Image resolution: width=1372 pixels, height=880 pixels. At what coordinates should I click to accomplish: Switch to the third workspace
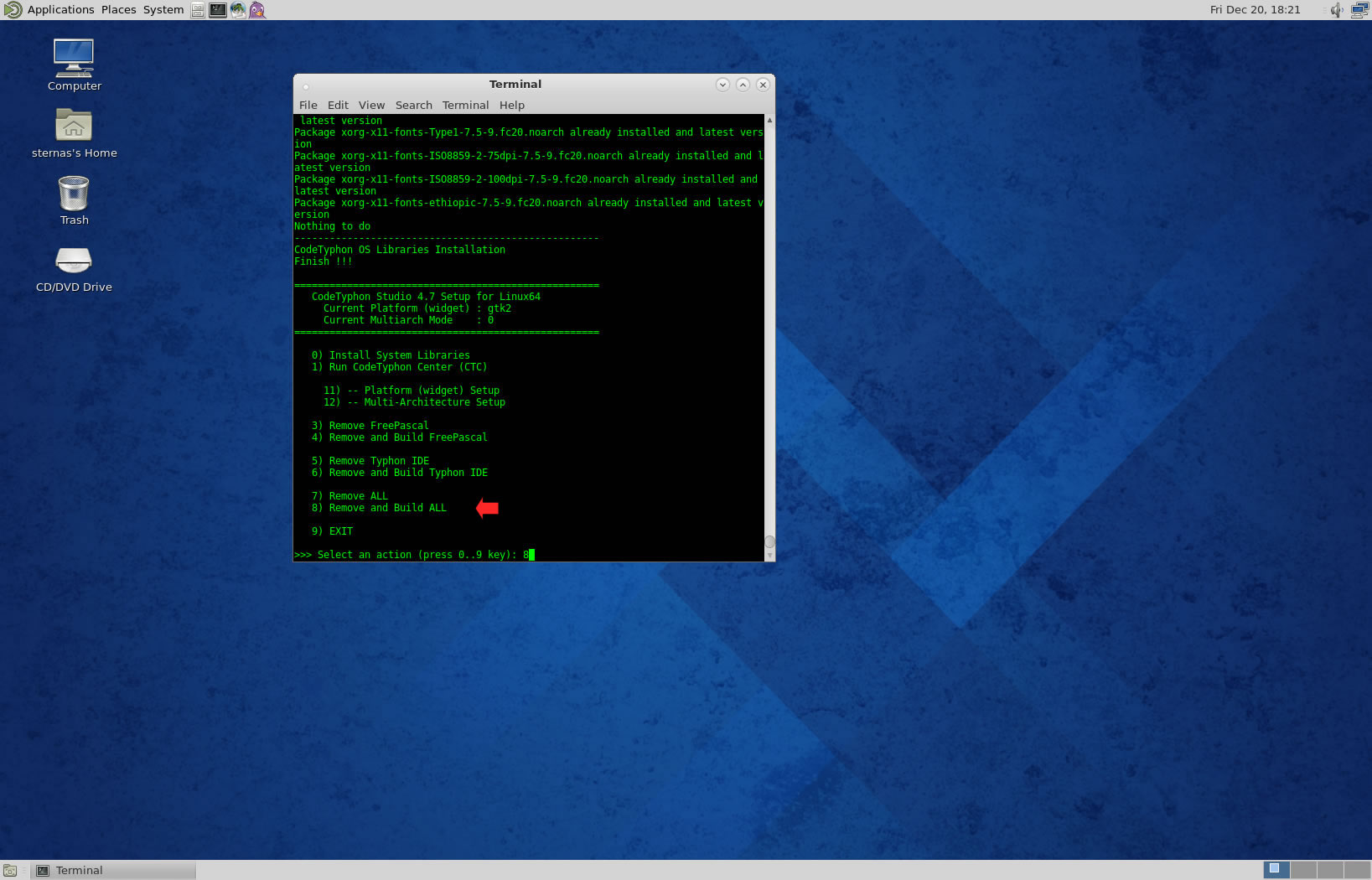(1329, 870)
